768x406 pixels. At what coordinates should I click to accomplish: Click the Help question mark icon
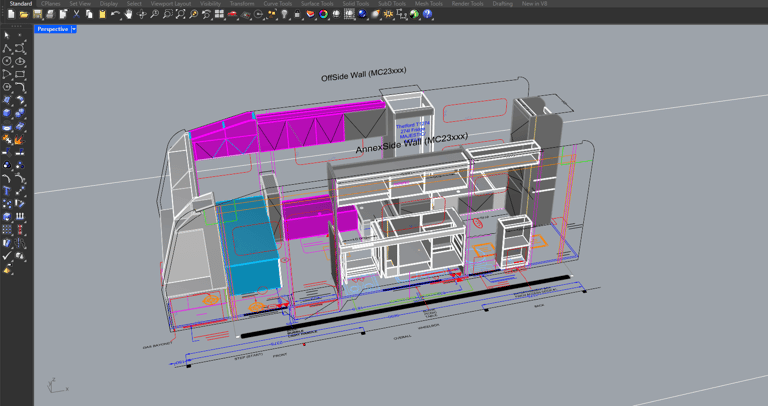pyautogui.click(x=428, y=15)
